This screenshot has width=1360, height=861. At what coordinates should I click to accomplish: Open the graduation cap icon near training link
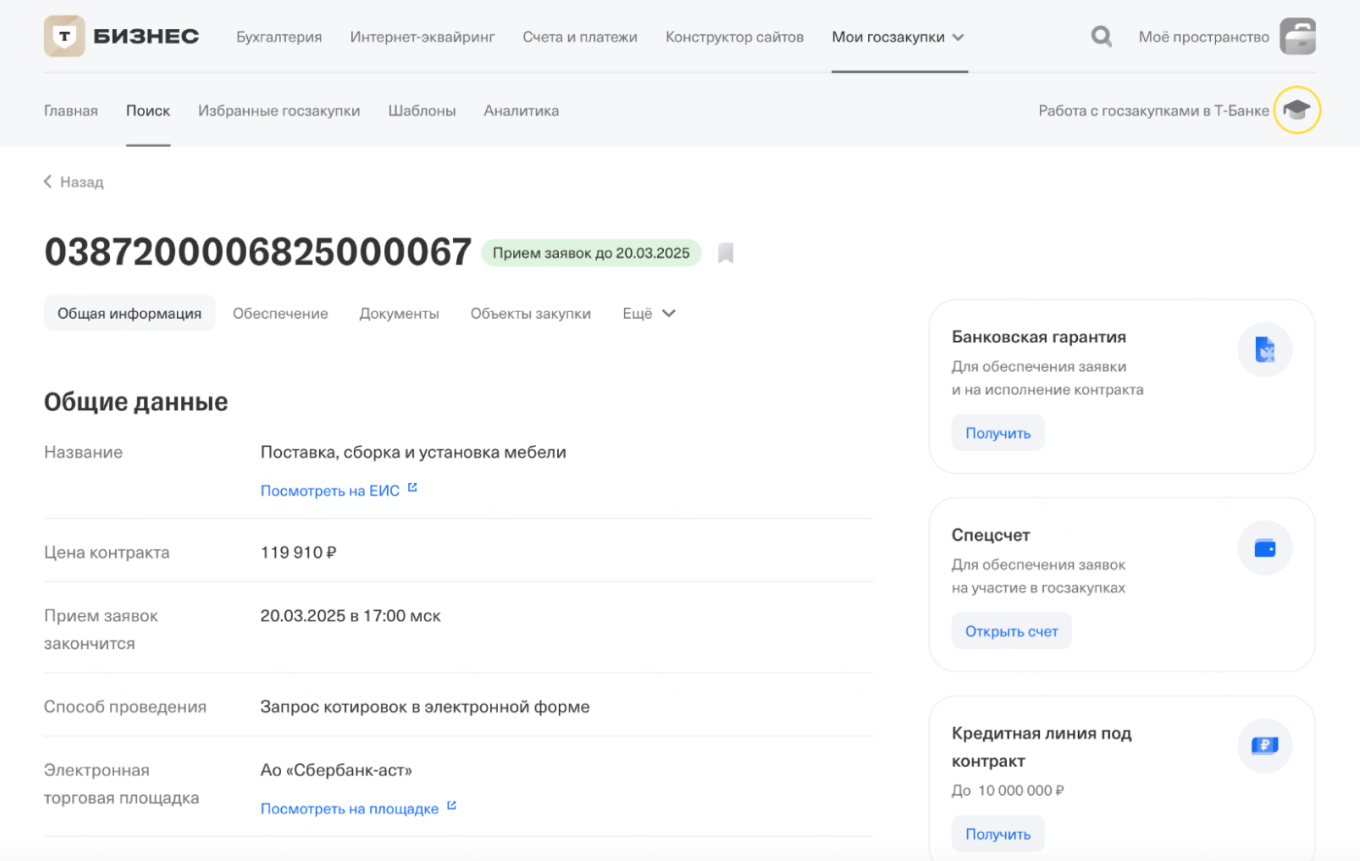[1297, 110]
